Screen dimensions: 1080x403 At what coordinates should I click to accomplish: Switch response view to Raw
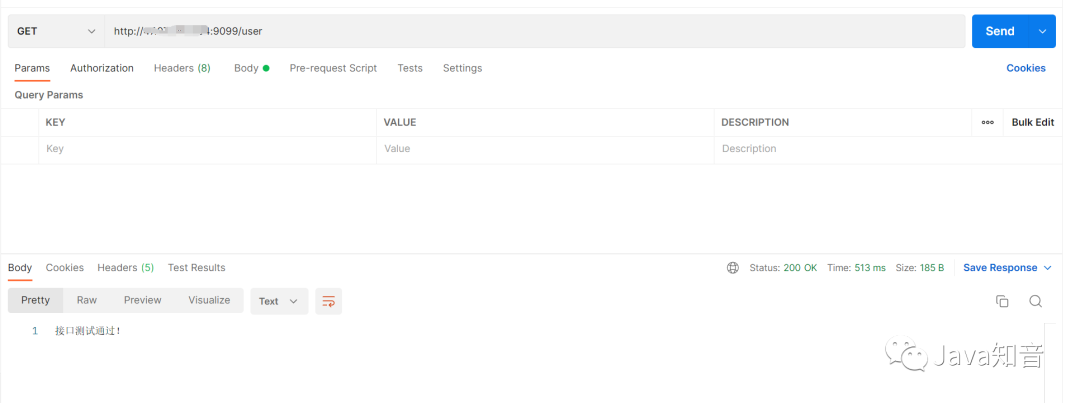pyautogui.click(x=87, y=300)
